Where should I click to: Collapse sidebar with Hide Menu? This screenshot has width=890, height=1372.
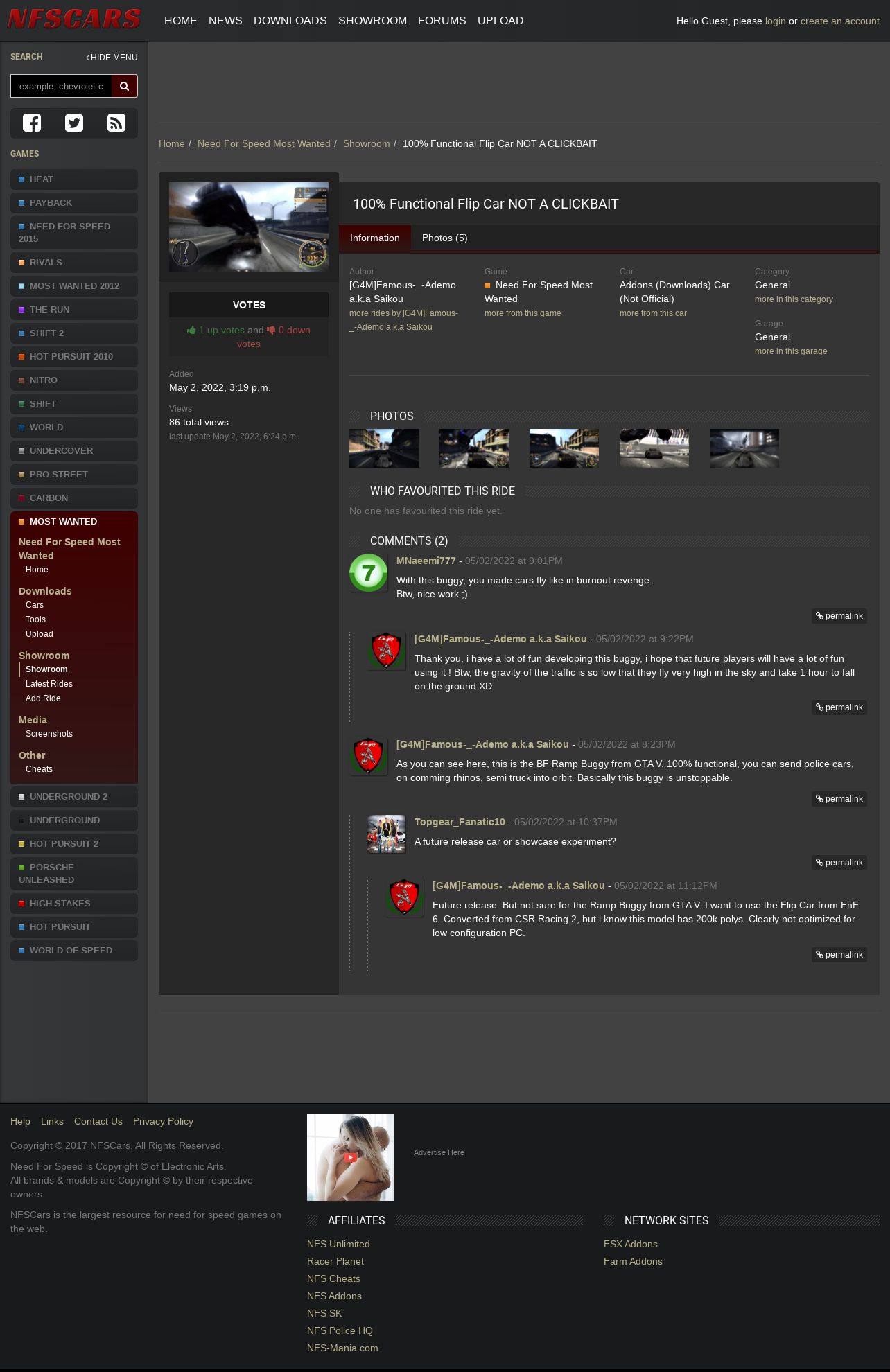click(112, 58)
